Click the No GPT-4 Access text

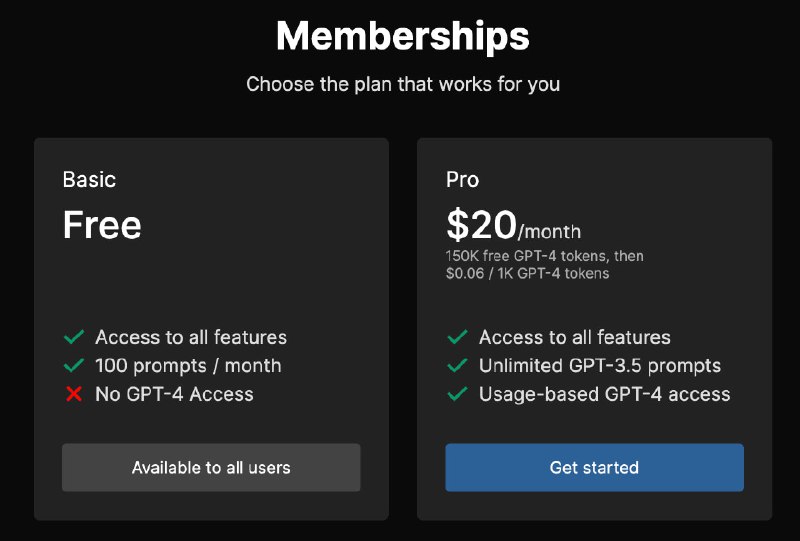pyautogui.click(x=174, y=394)
